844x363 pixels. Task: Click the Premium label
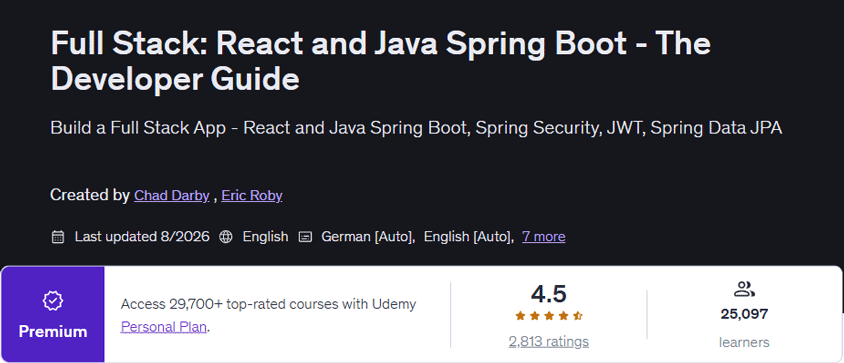point(53,331)
